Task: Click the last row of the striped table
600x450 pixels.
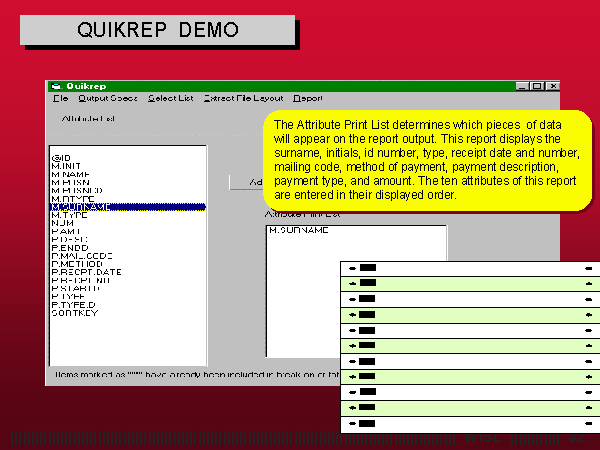Action: pyautogui.click(x=469, y=424)
